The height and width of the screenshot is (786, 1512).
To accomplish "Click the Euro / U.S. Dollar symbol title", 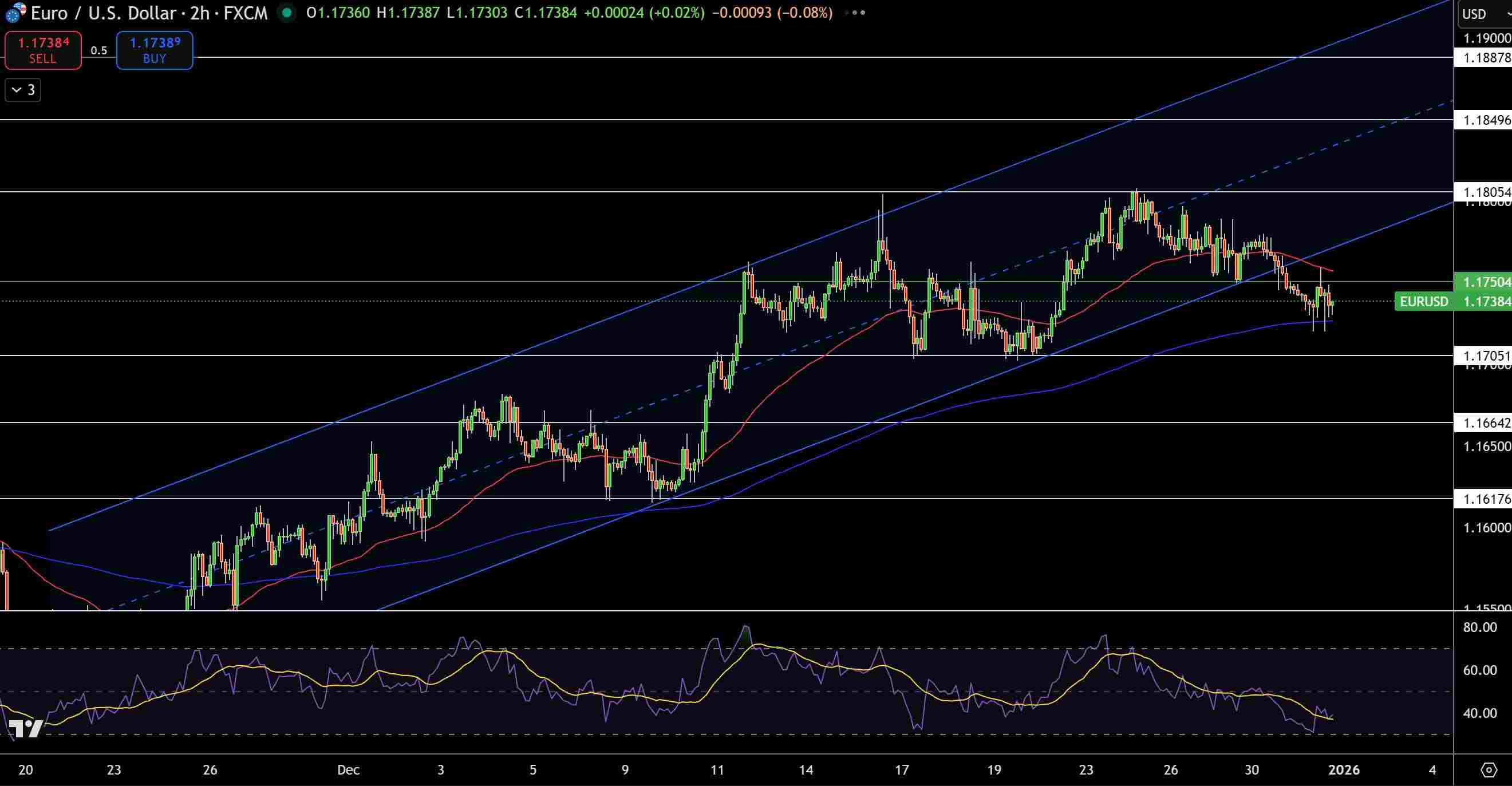I will [x=103, y=13].
